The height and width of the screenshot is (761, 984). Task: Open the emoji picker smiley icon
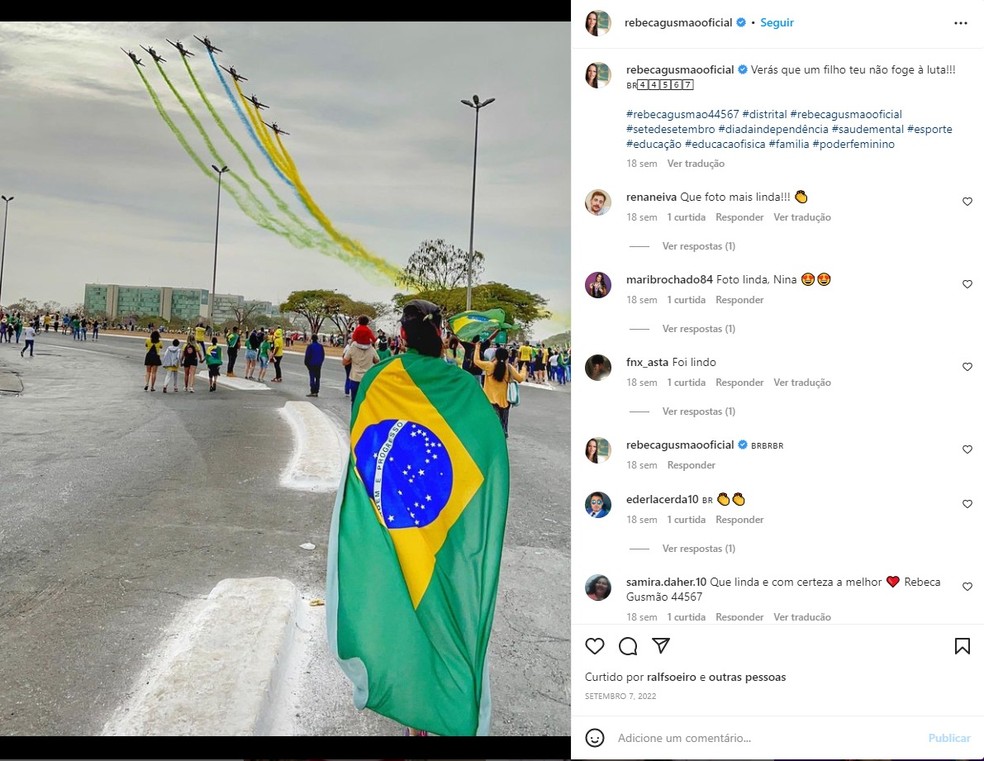594,738
